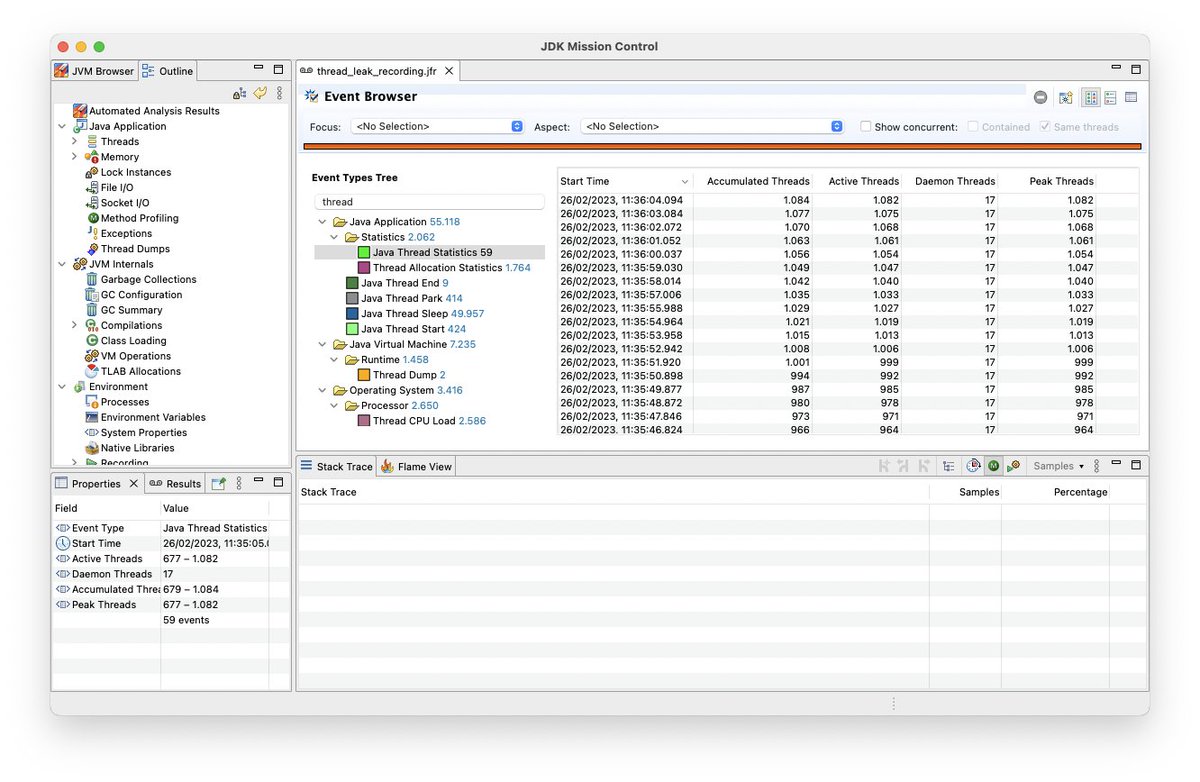
Task: Open the tree view icon in Stack Trace toolbar
Action: 948,465
